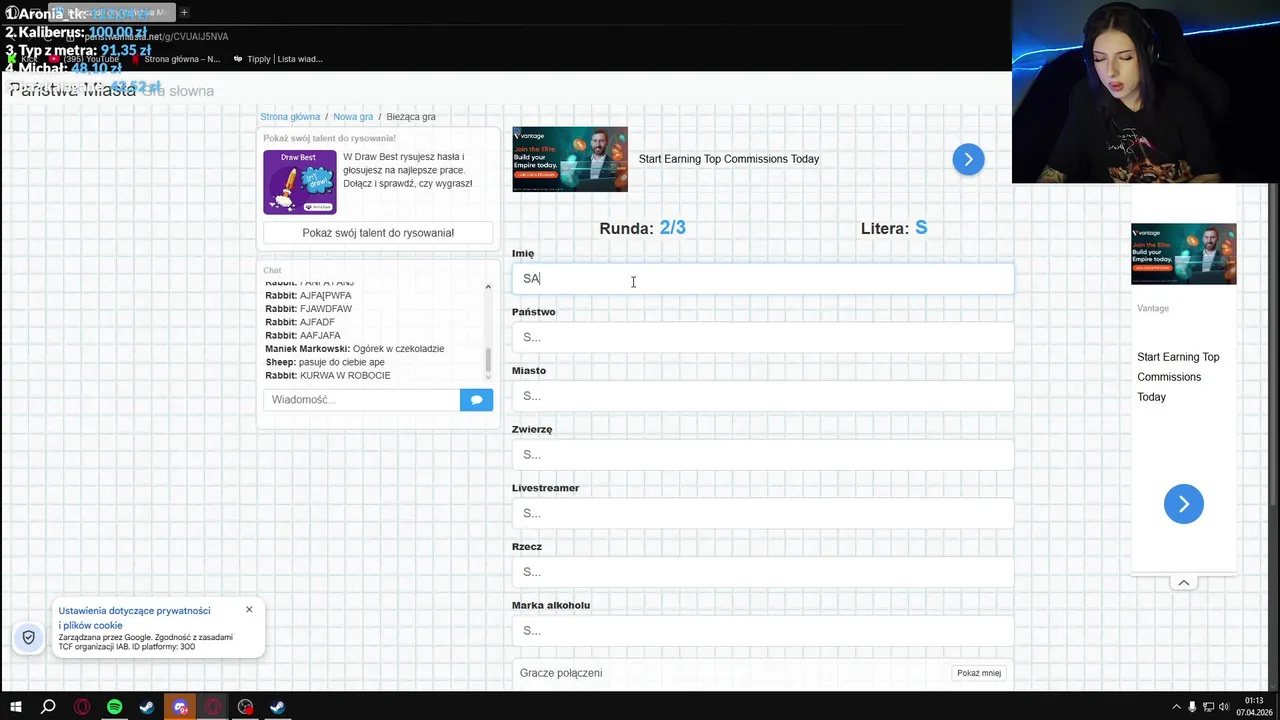Image resolution: width=1280 pixels, height=720 pixels.
Task: Open the privacy shield icon
Action: pyautogui.click(x=28, y=637)
